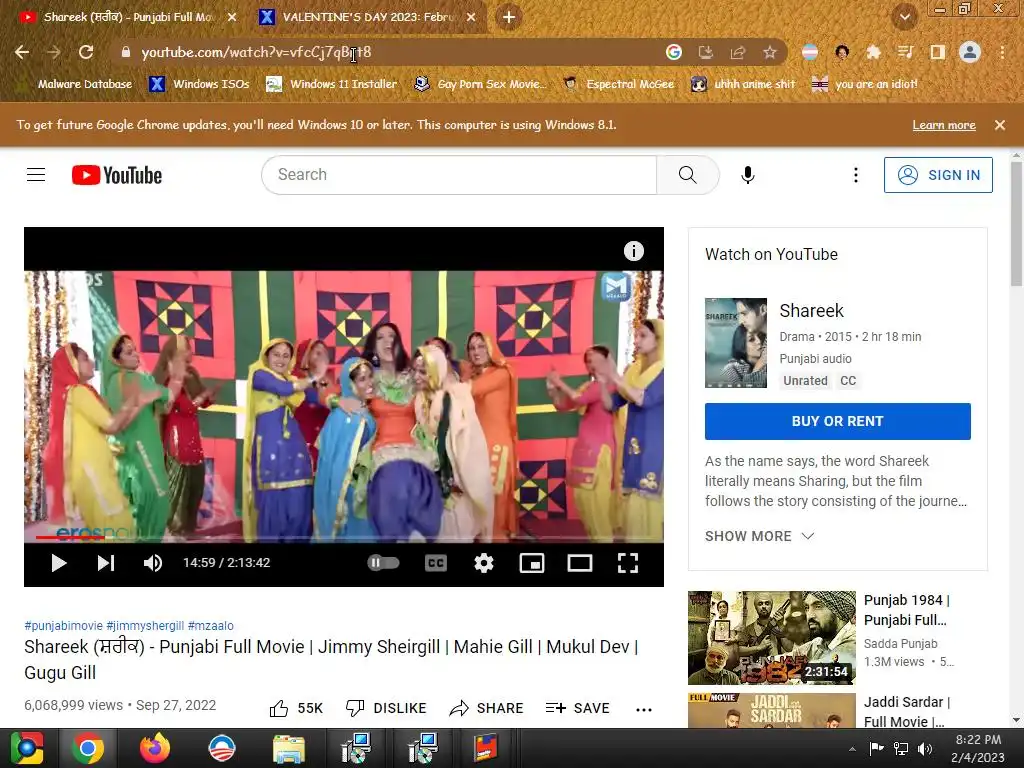The width and height of the screenshot is (1024, 768).
Task: Click Learn more on update notice
Action: point(944,125)
